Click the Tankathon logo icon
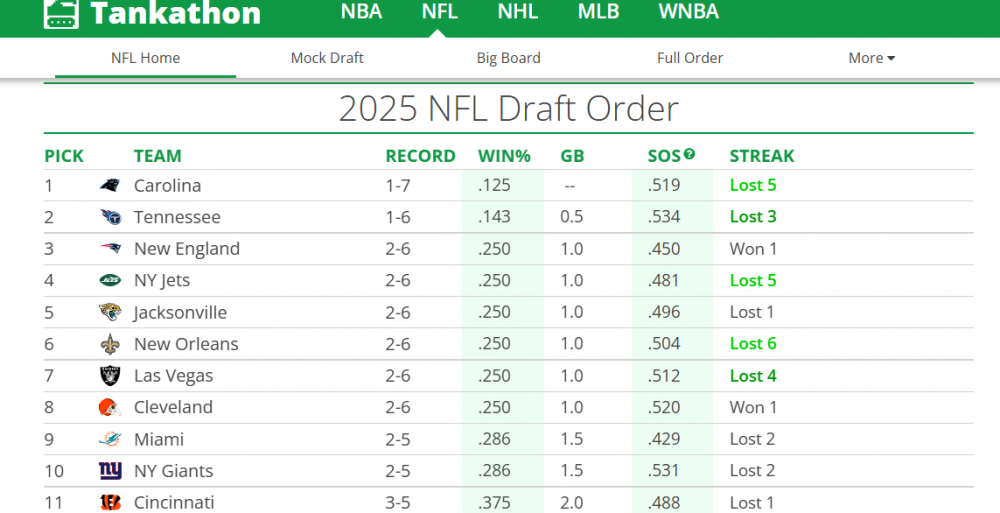Viewport: 1000px width, 513px height. pyautogui.click(x=62, y=13)
